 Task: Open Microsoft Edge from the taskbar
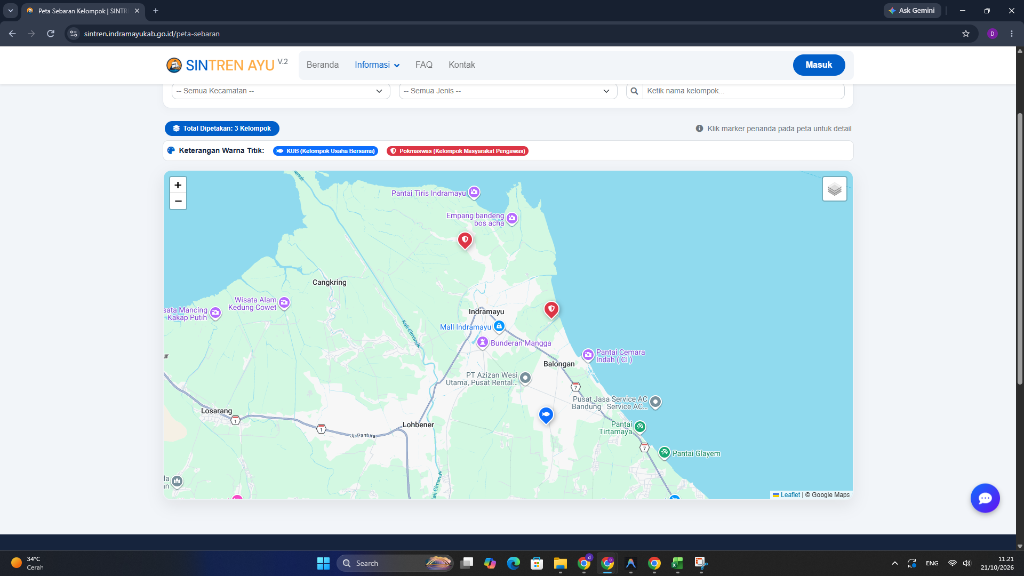pos(513,563)
